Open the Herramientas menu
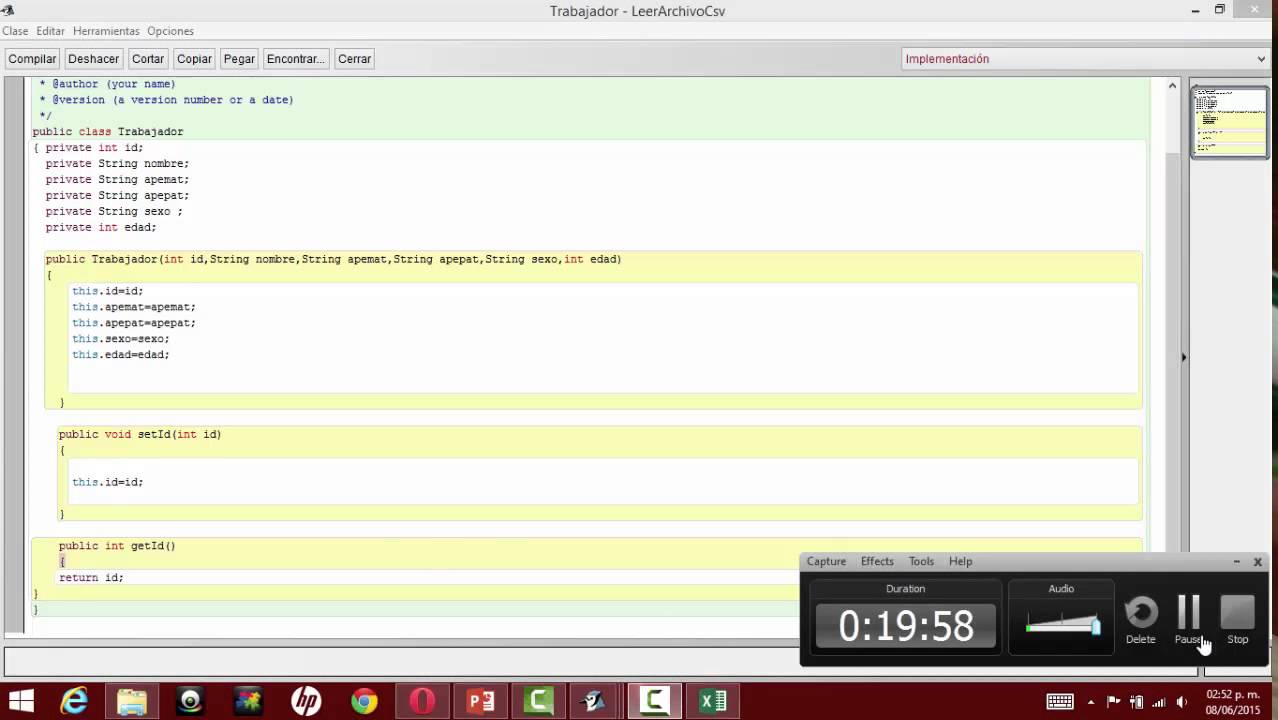1278x720 pixels. point(106,31)
